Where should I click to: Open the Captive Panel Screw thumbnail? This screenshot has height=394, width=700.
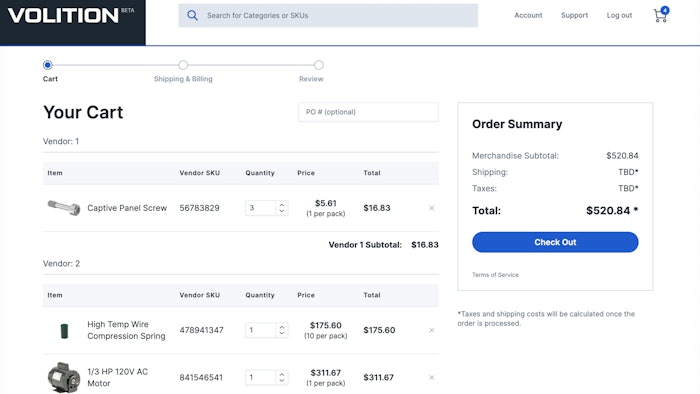click(64, 208)
